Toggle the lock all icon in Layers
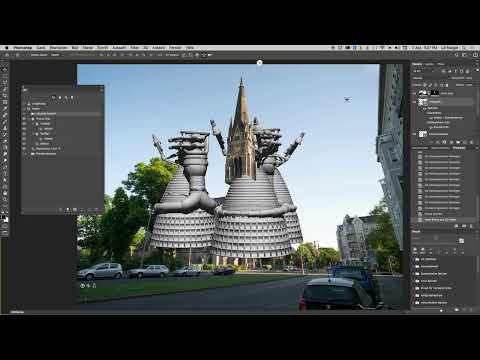480x360 pixels. pos(447,85)
